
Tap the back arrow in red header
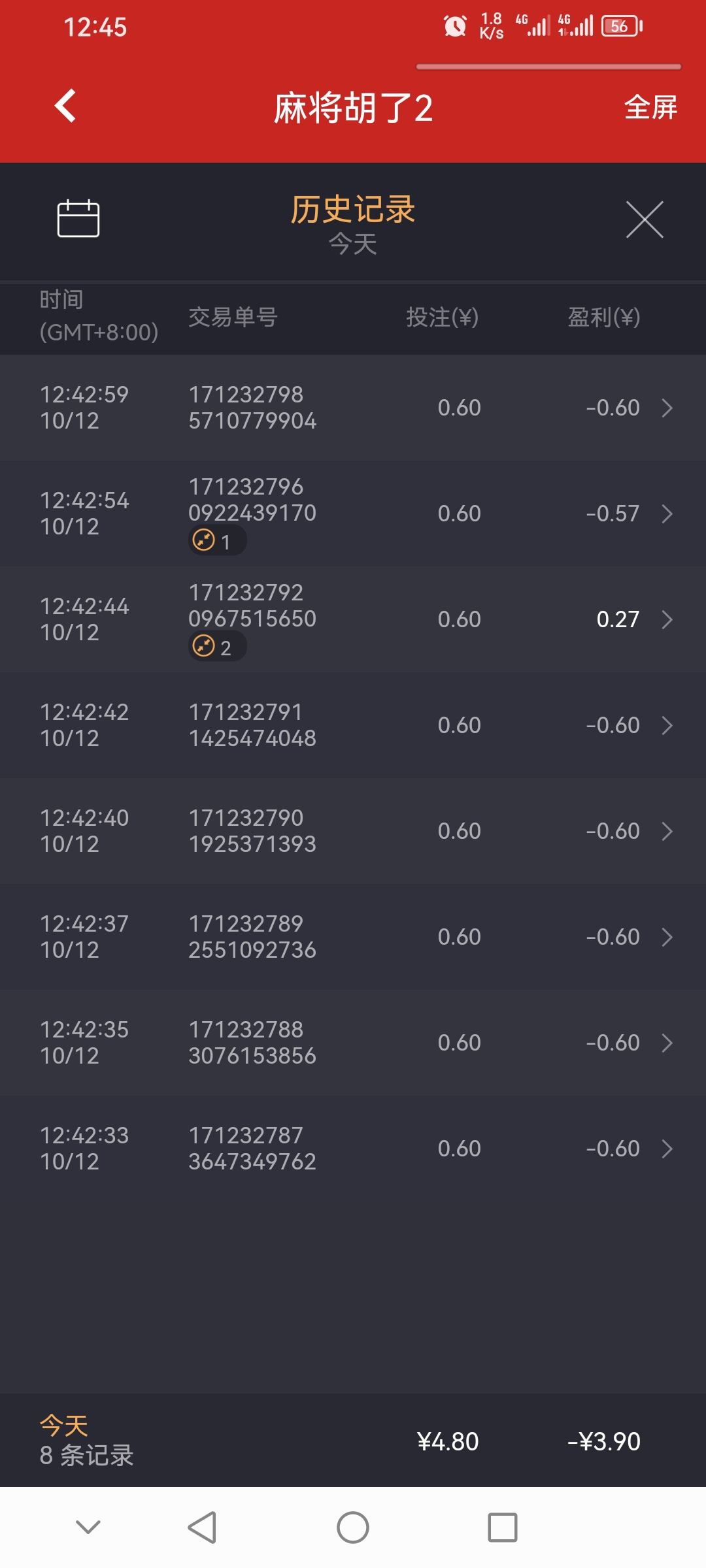coord(65,106)
